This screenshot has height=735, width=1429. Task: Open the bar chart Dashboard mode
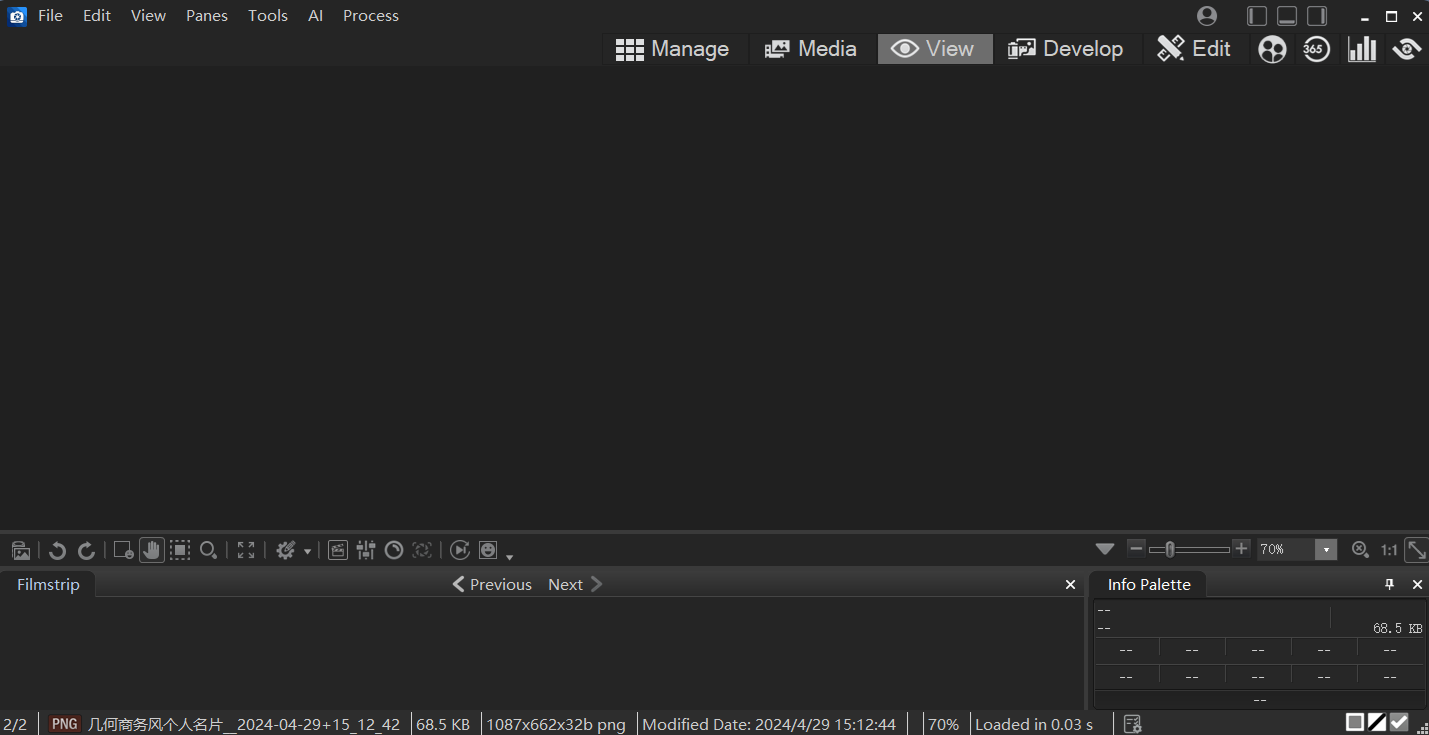coord(1362,49)
